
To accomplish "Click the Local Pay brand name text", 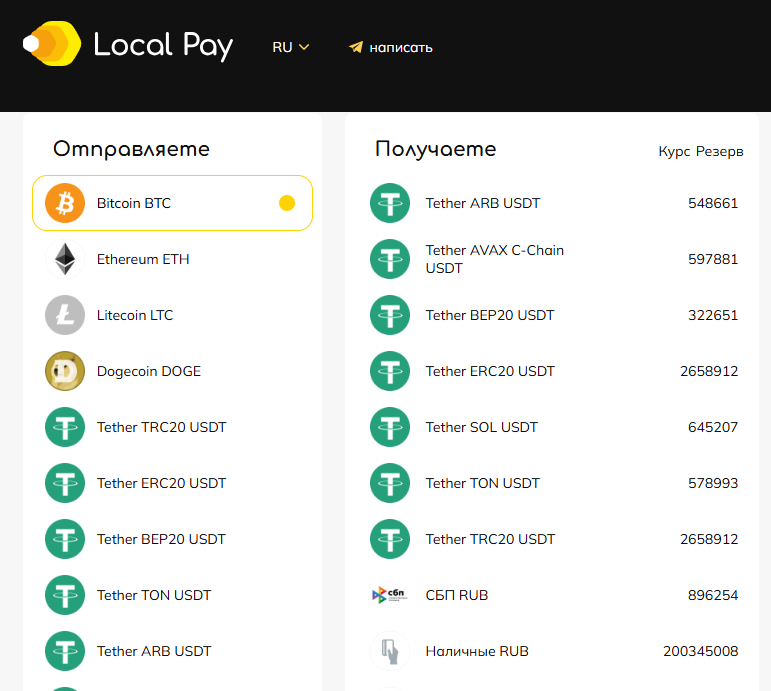I will [163, 45].
